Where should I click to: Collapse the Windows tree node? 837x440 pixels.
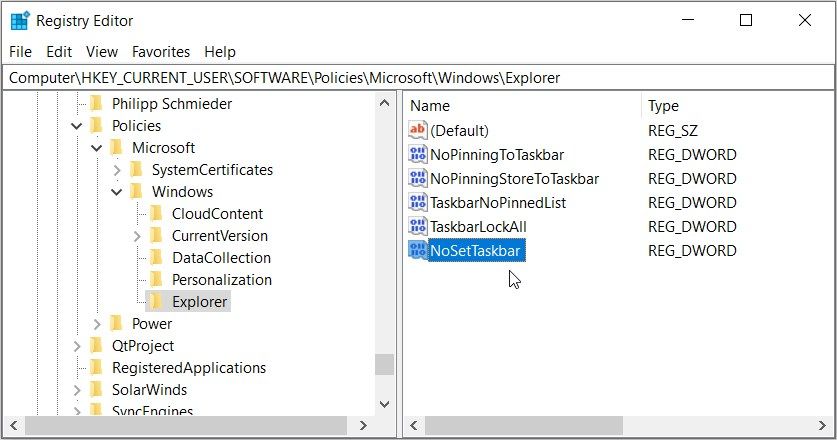click(116, 192)
